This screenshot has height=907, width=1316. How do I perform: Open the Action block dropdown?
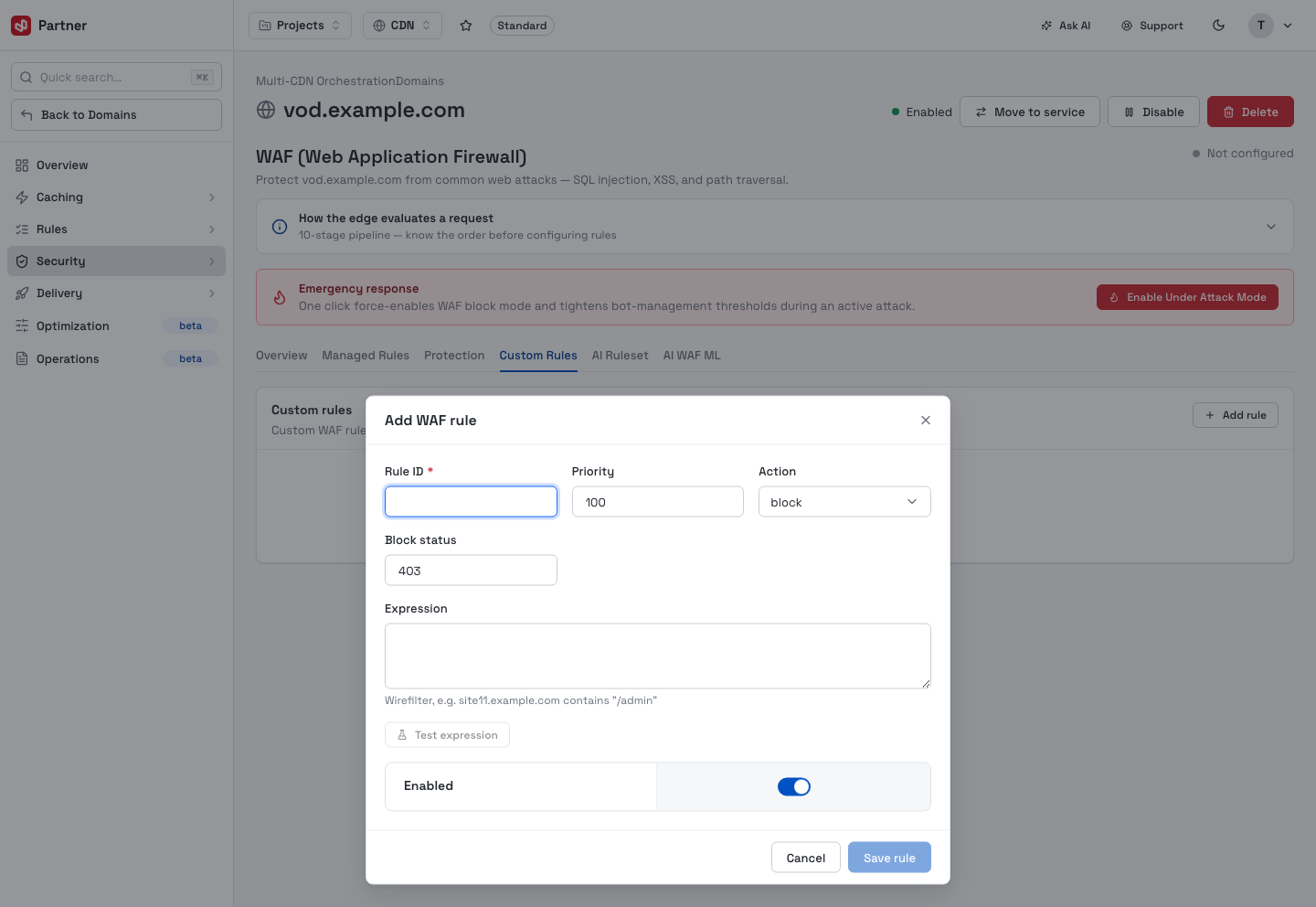click(844, 502)
